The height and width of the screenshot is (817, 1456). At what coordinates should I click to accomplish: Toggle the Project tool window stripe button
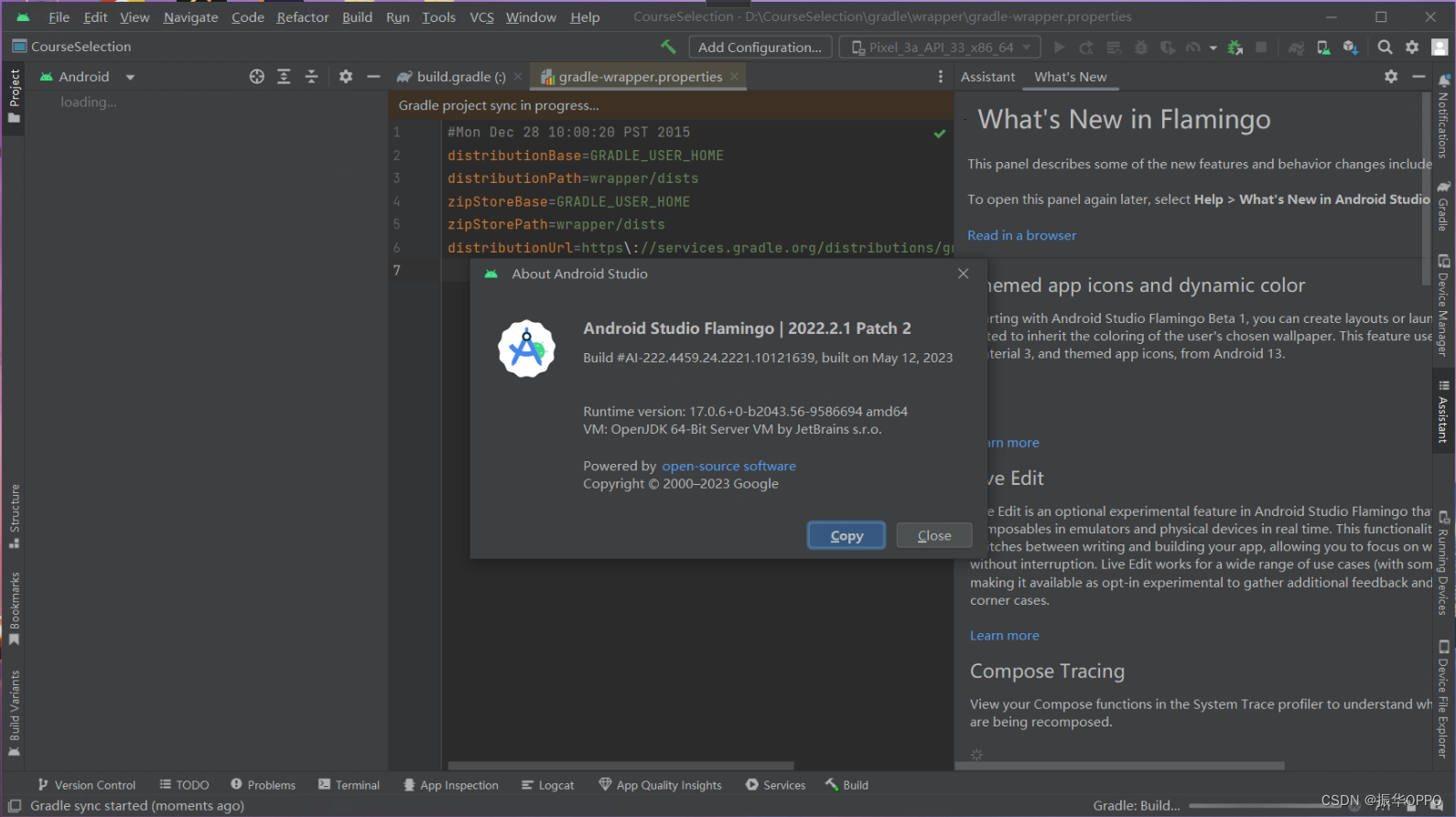pos(14,97)
